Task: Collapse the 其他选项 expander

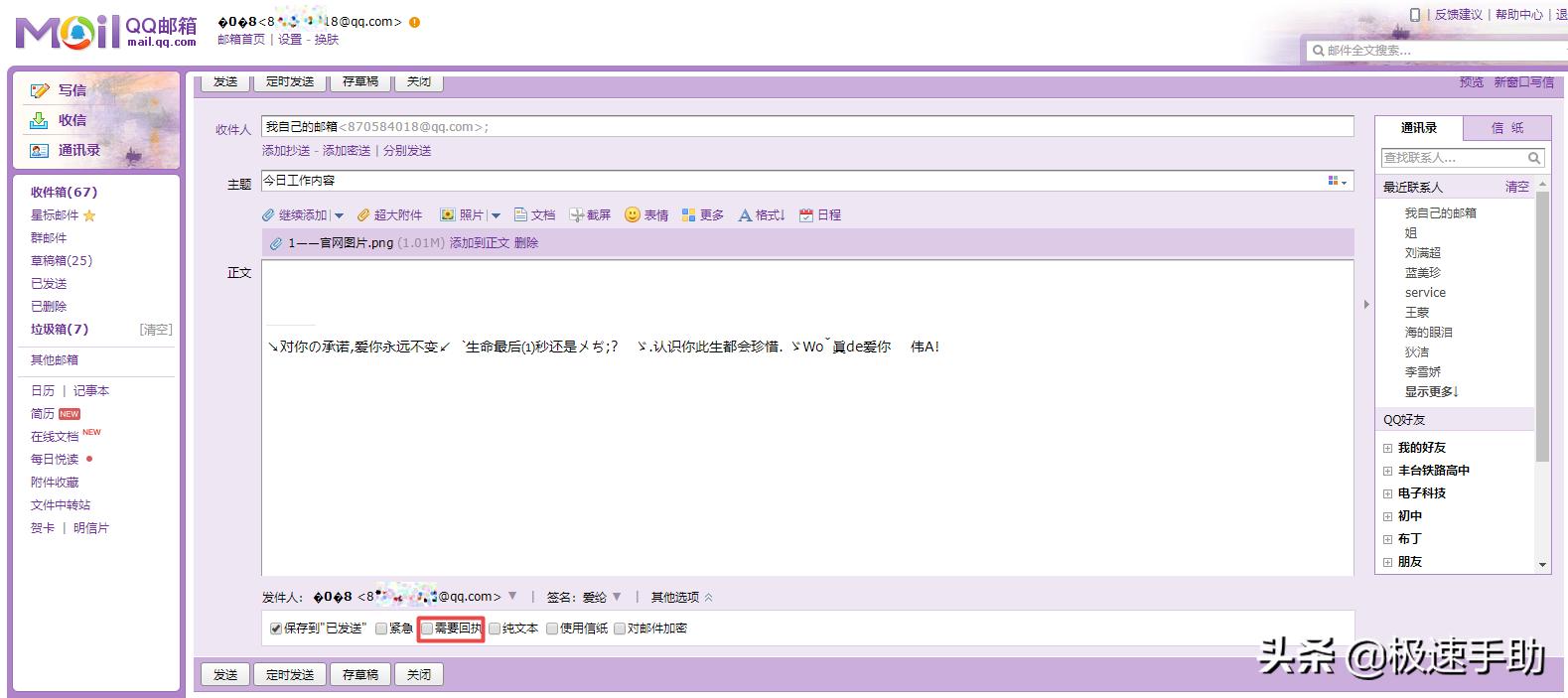Action: coord(708,598)
